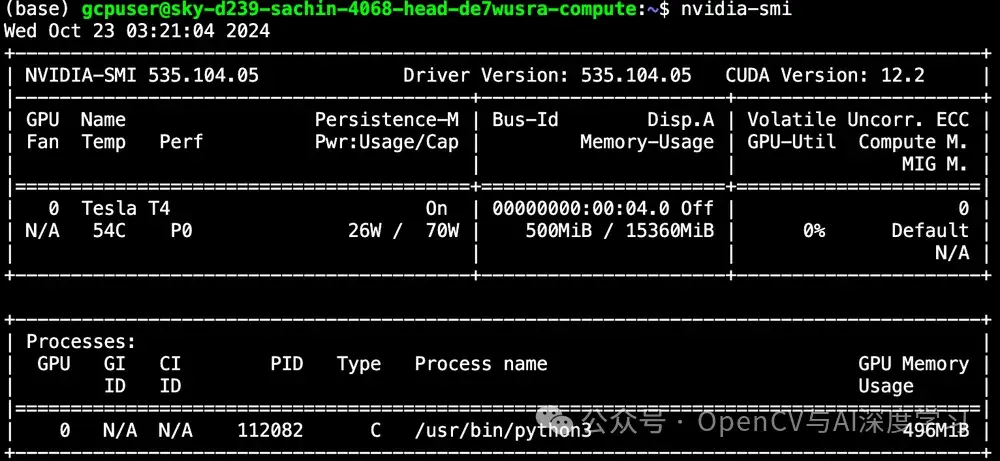Click the Driver Version: 535.104.05 text

[x=547, y=75]
